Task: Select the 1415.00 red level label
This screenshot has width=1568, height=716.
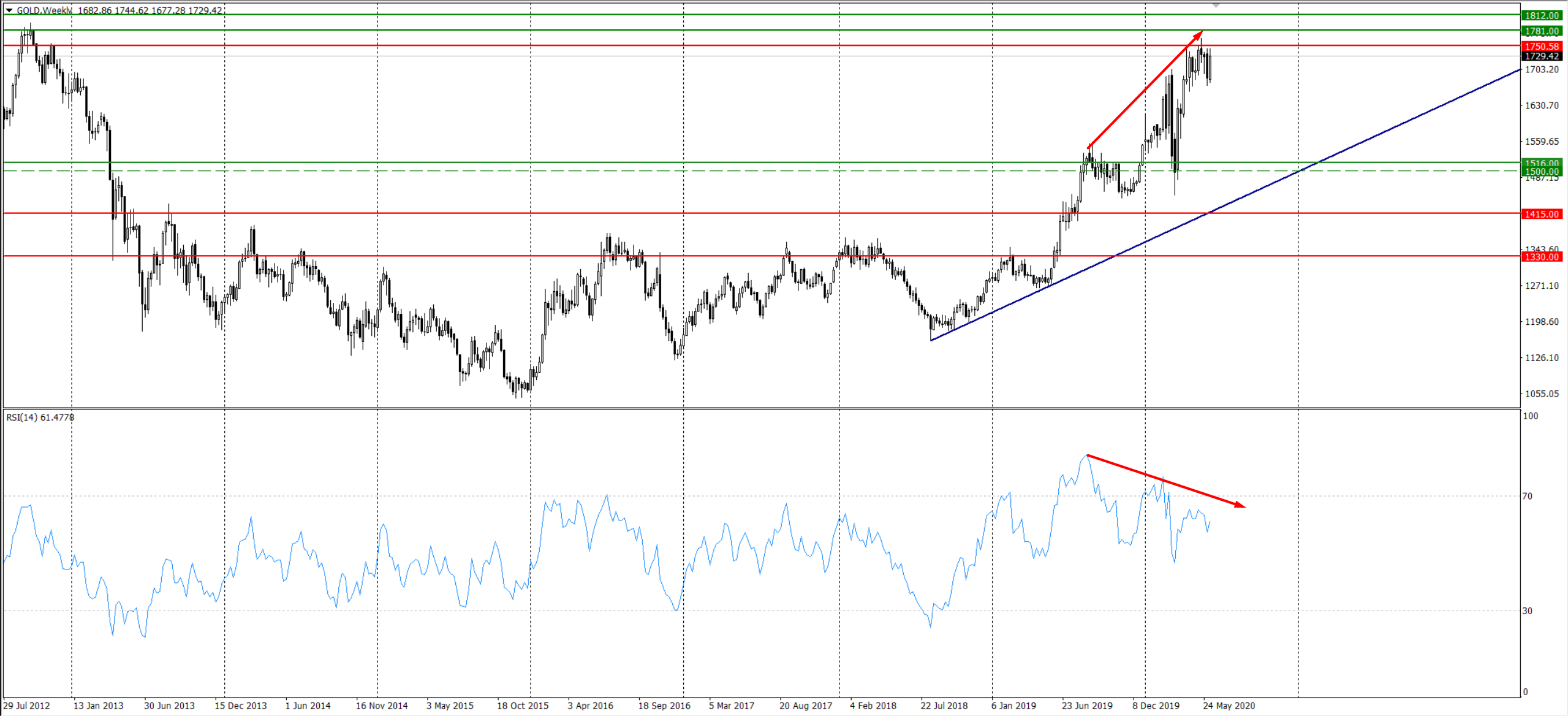Action: coord(1542,214)
